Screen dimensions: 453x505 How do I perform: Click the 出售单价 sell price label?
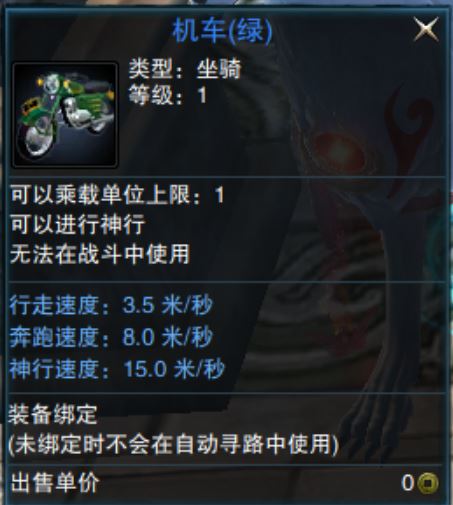tap(55, 483)
